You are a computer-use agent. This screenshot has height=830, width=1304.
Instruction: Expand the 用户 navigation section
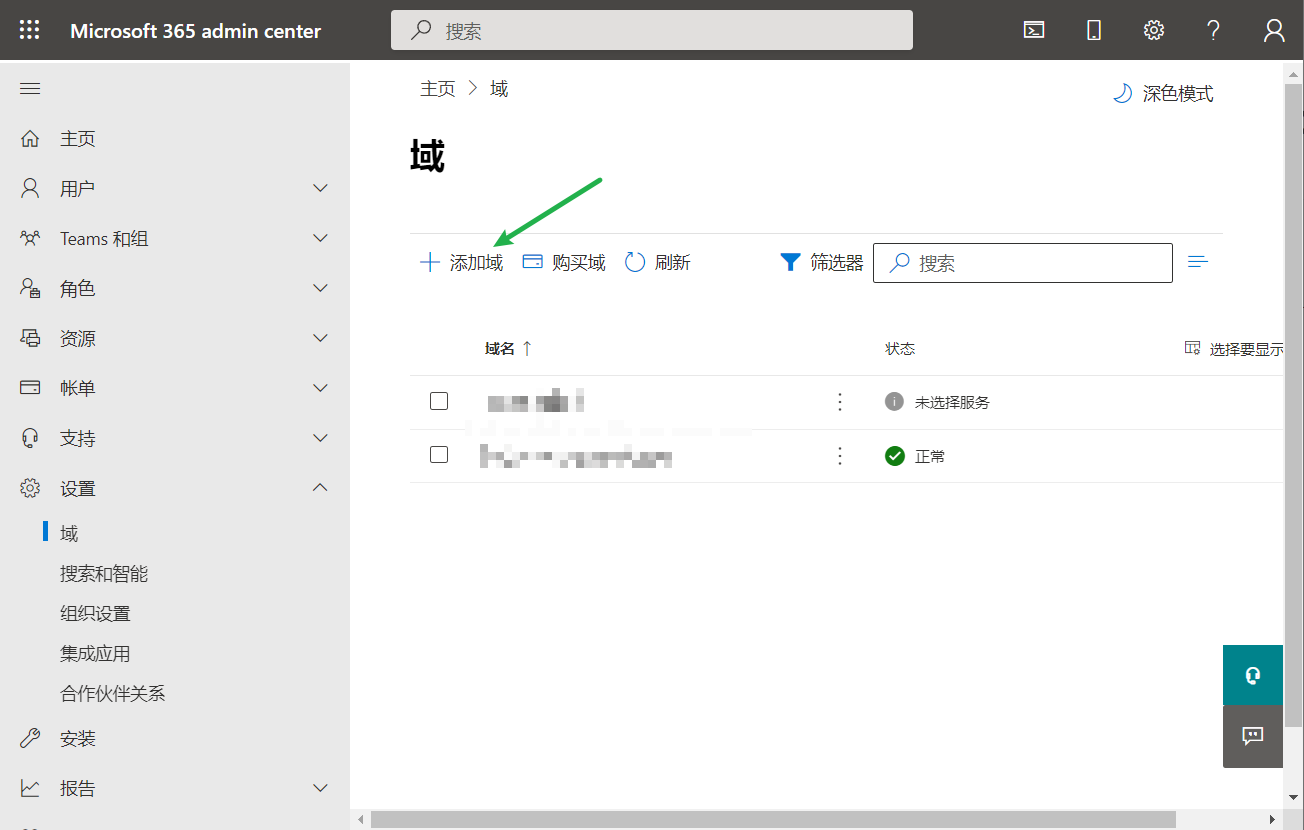320,188
